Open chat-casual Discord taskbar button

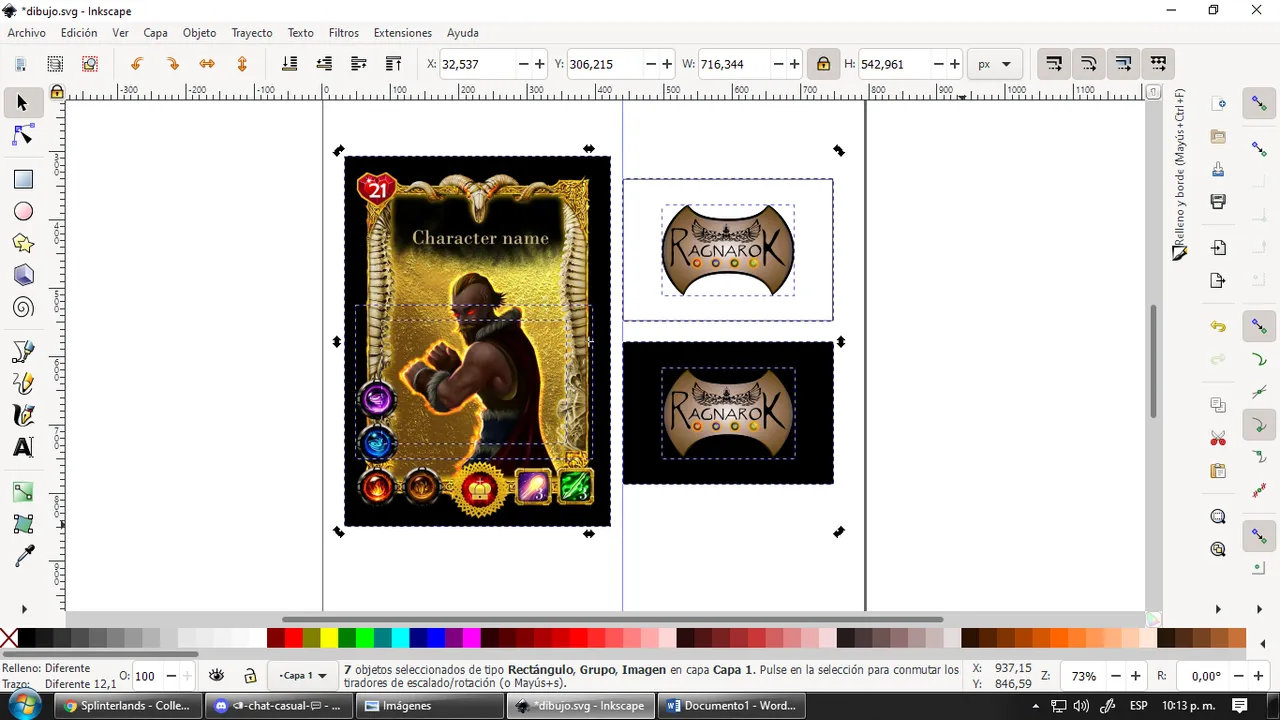coord(277,706)
